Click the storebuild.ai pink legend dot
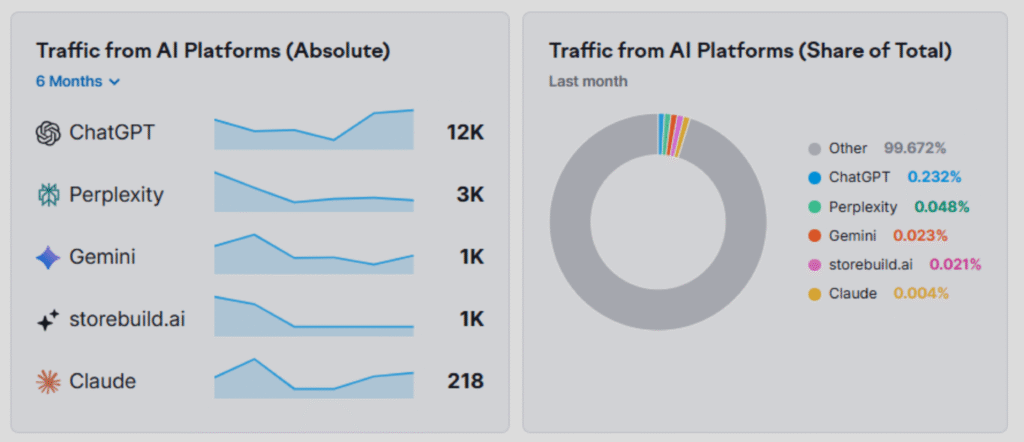Viewport: 1024px width, 442px height. pos(814,265)
